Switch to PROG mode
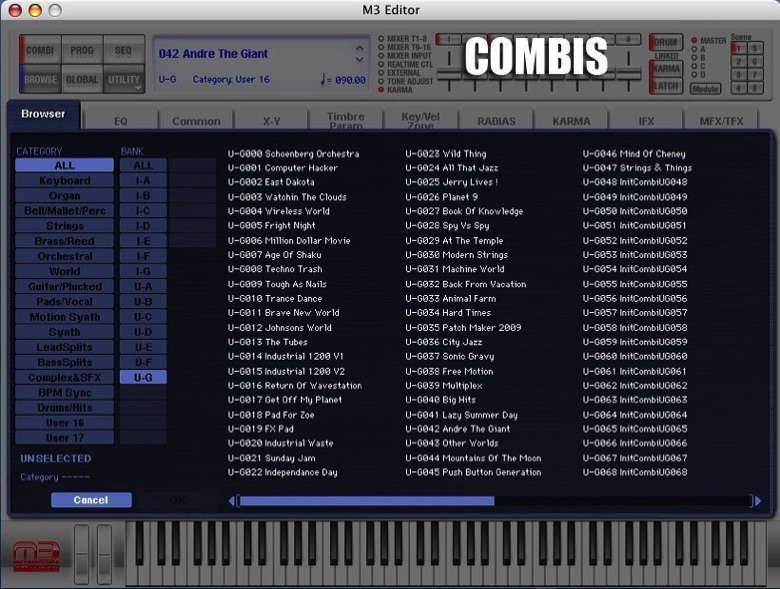Image resolution: width=780 pixels, height=589 pixels. click(82, 50)
